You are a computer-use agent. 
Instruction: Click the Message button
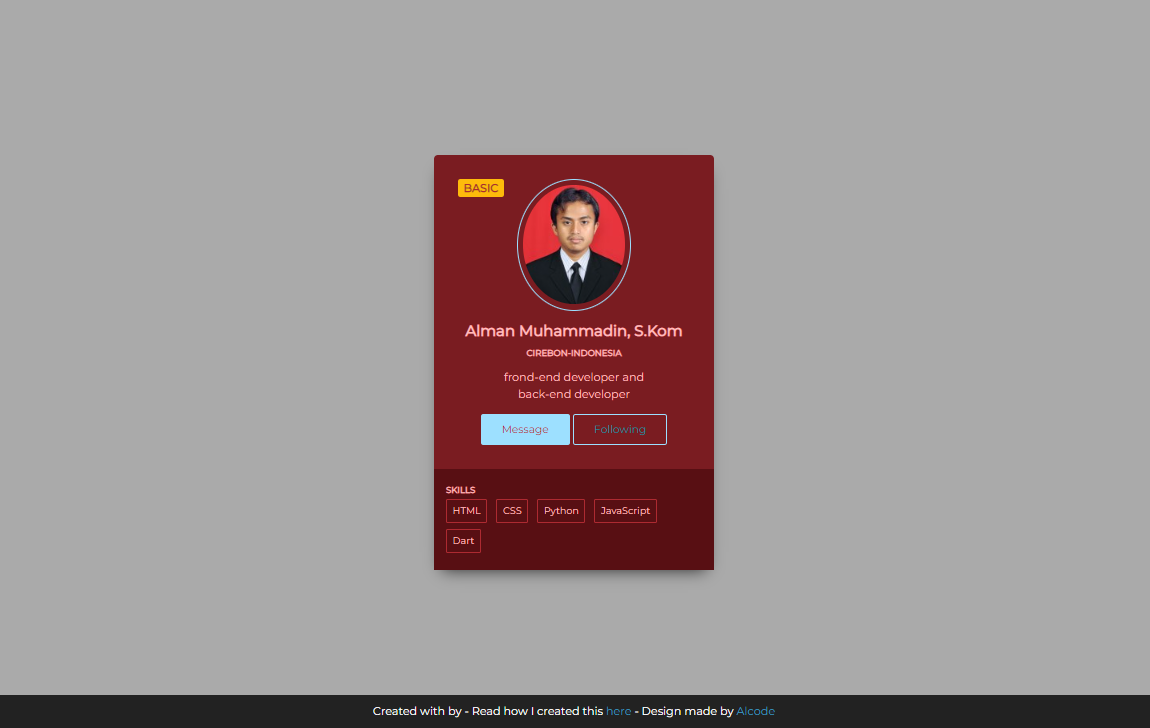tap(525, 430)
